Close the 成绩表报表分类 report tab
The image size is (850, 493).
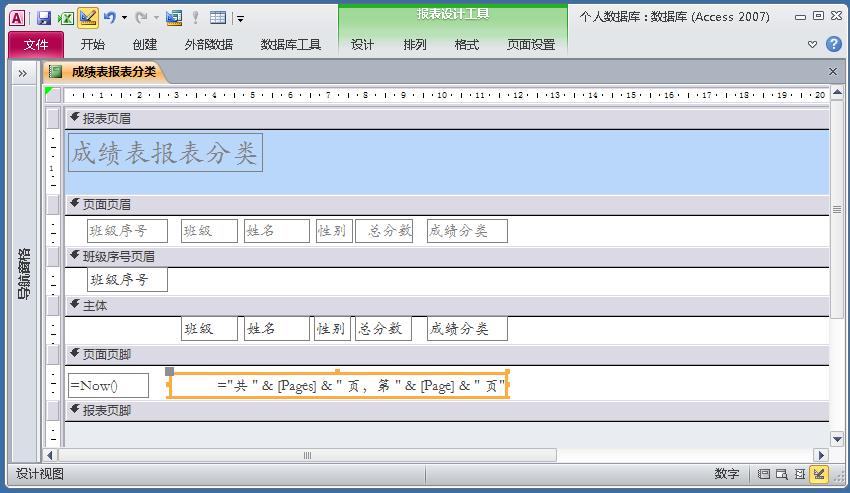point(833,72)
